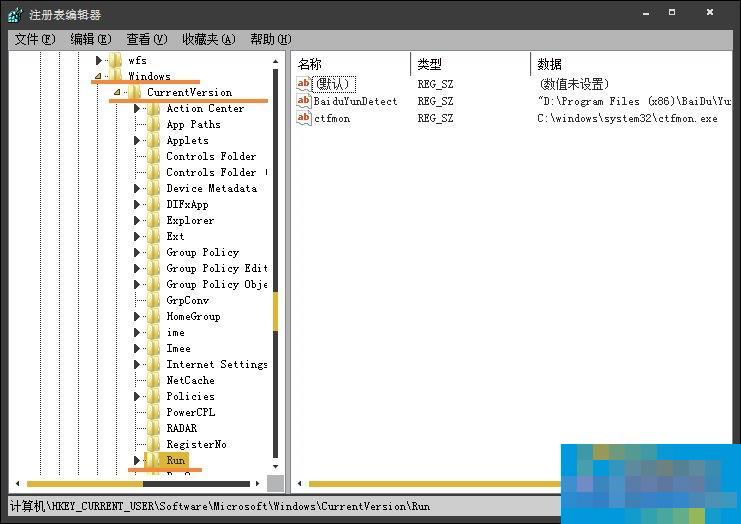This screenshot has width=741, height=524.
Task: Click the Ext folder icon
Action: [154, 236]
